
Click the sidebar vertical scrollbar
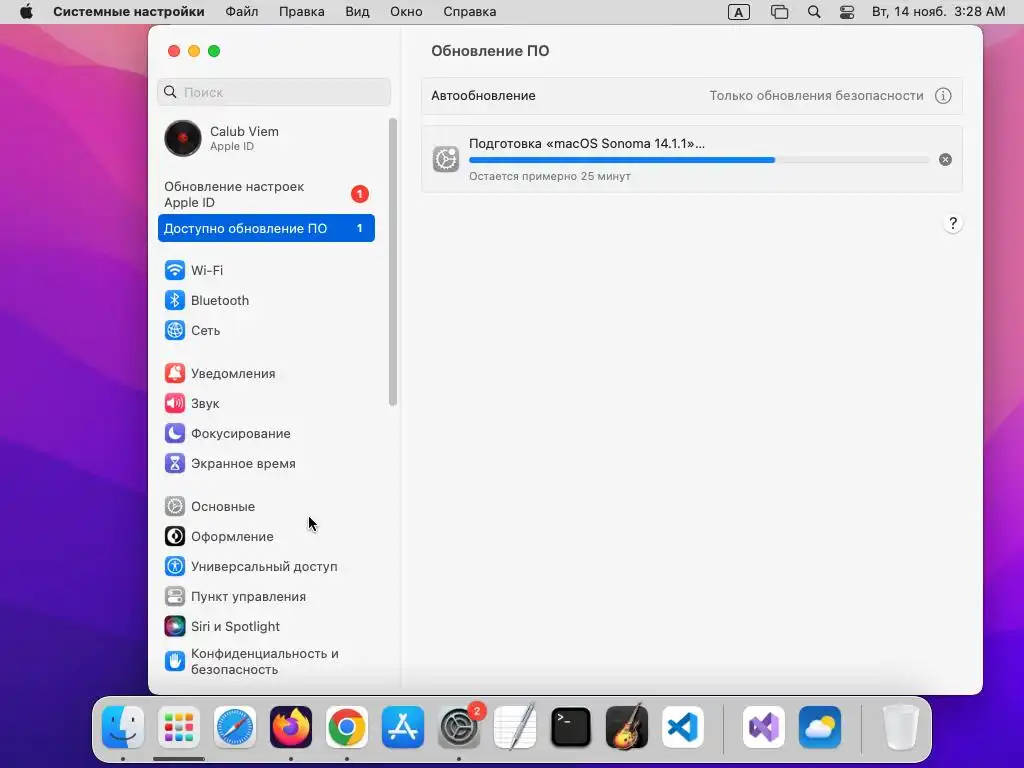[x=392, y=261]
